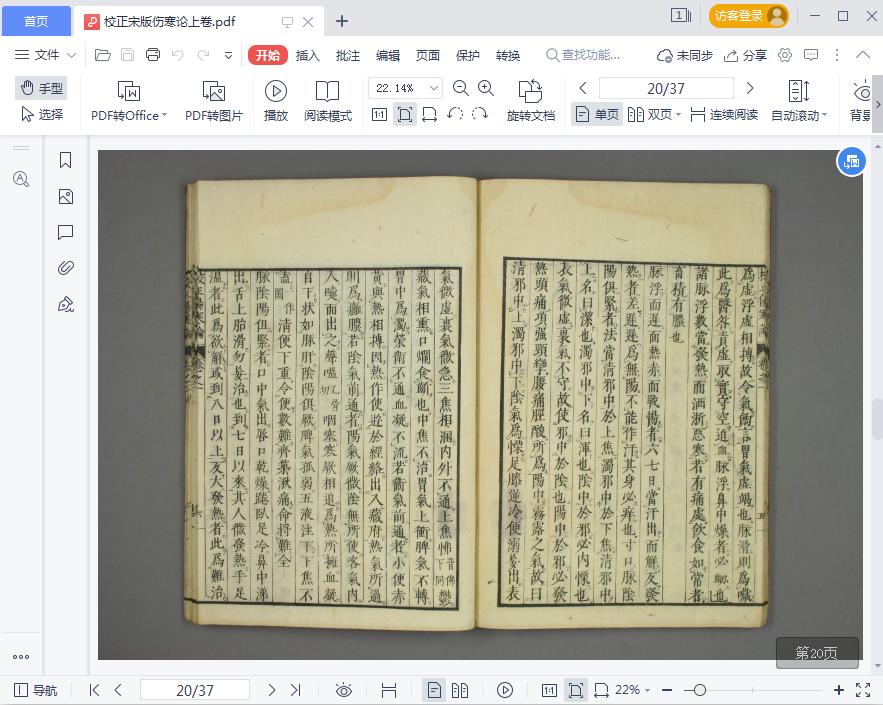Image resolution: width=883 pixels, height=705 pixels.
Task: Rotate page clockwise
Action: [x=480, y=114]
